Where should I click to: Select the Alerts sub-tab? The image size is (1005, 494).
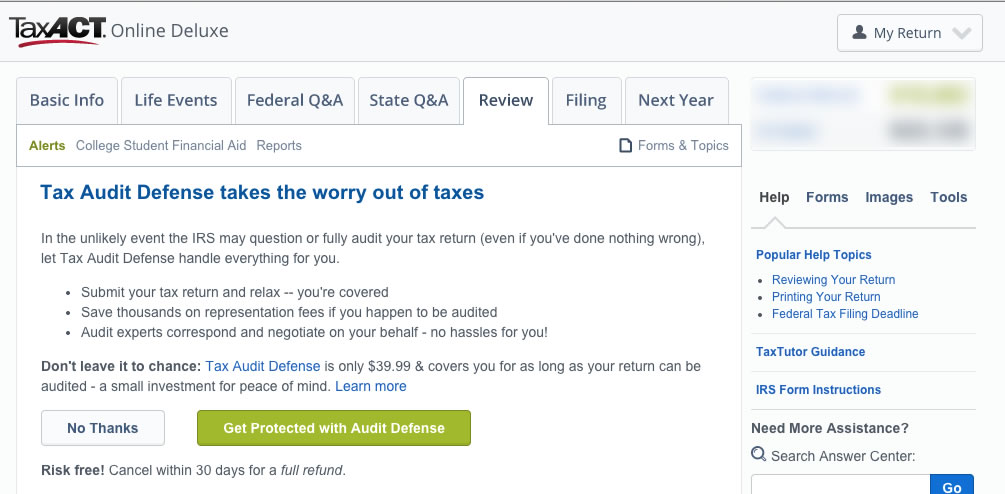click(x=47, y=145)
